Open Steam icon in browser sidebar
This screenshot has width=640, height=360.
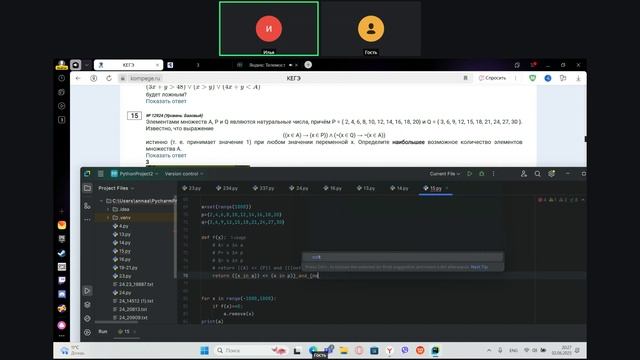62,253
